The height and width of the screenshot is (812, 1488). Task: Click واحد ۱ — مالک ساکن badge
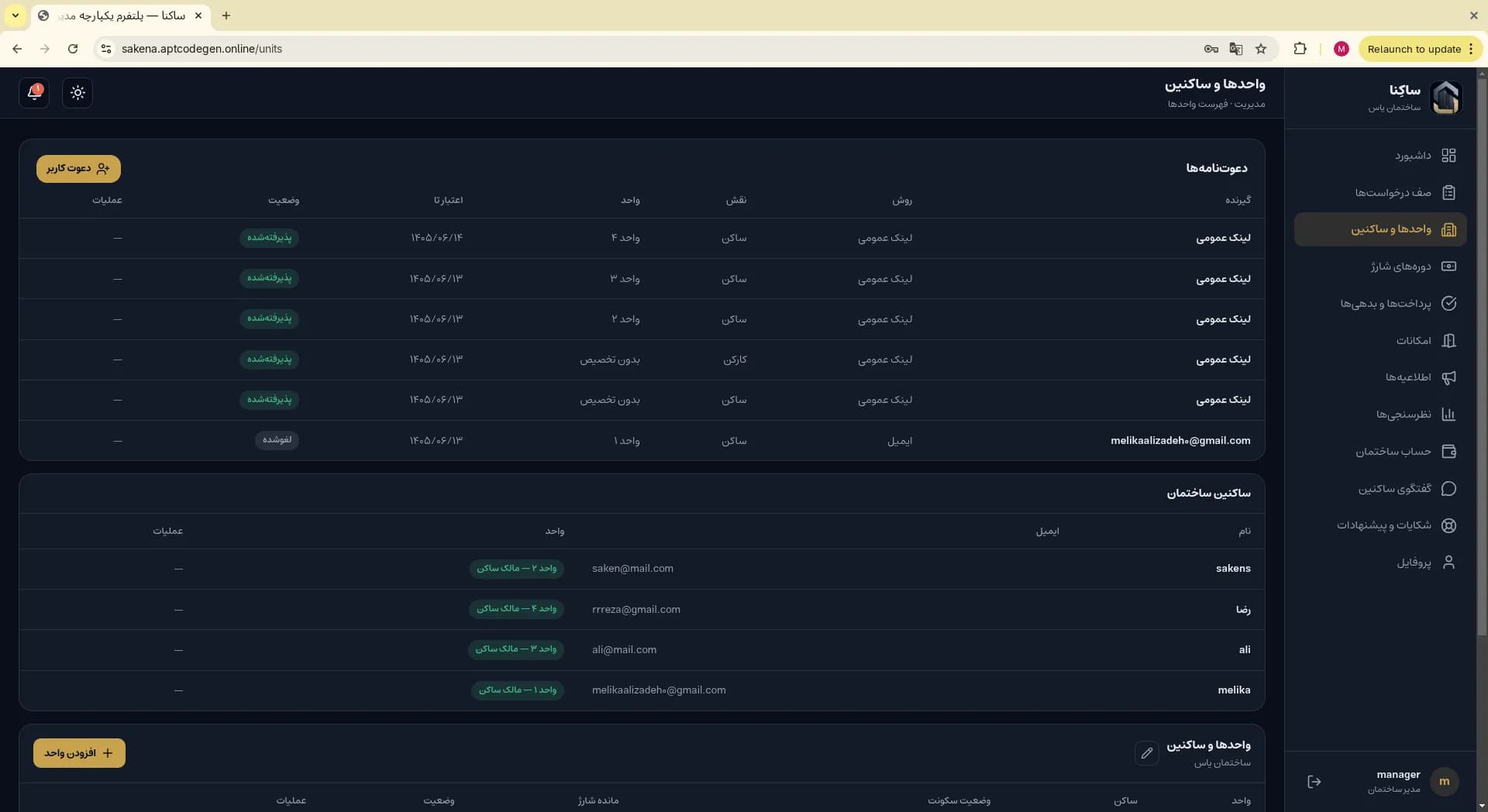[518, 690]
